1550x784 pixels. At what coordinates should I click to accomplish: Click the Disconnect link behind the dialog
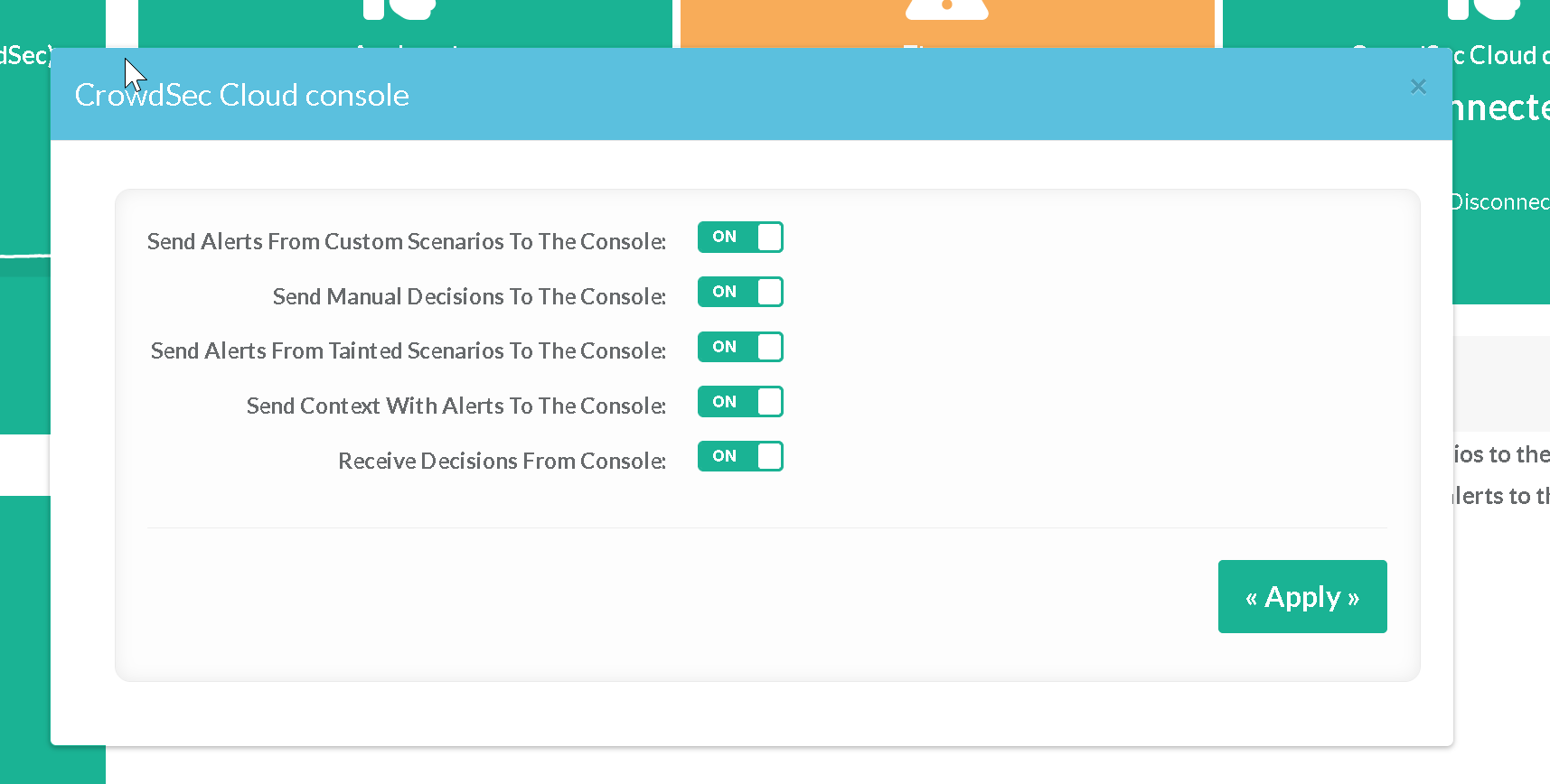[1500, 202]
